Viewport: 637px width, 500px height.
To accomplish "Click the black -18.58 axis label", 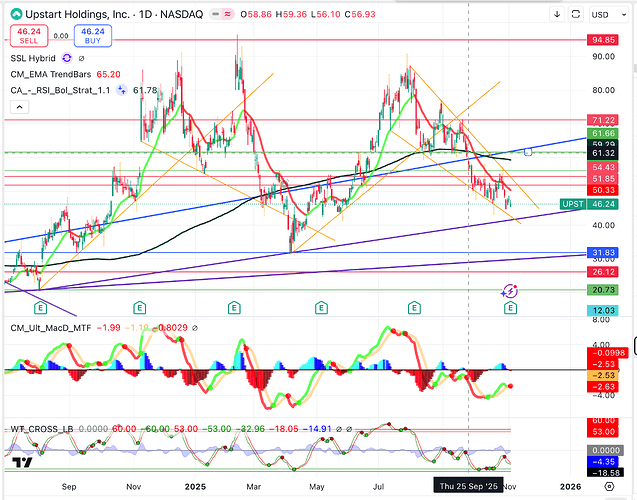I will (603, 472).
